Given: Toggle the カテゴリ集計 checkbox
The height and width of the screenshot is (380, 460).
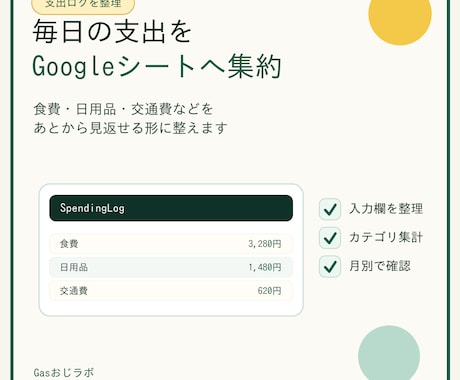Looking at the screenshot, I should [x=330, y=238].
